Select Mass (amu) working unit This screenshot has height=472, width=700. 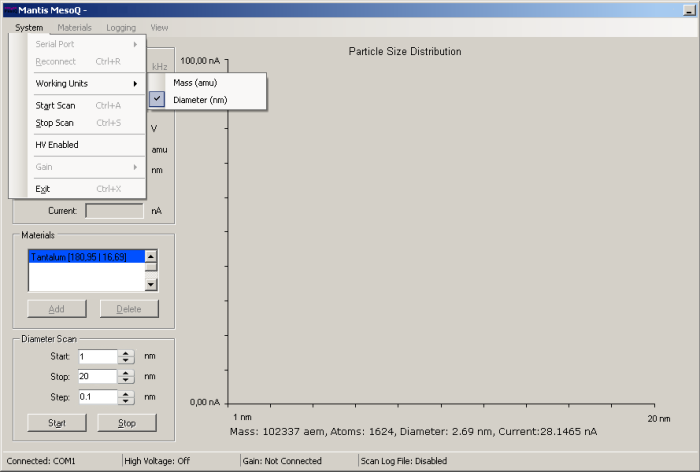(x=208, y=83)
